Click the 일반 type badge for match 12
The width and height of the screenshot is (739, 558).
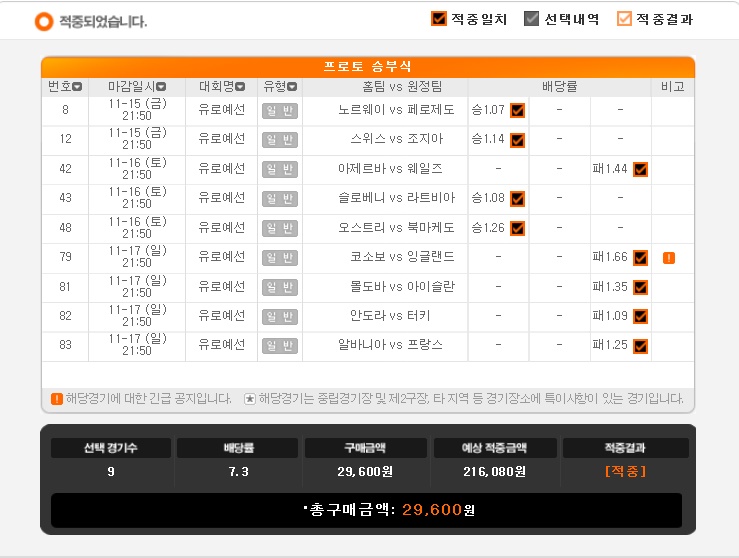tap(280, 140)
